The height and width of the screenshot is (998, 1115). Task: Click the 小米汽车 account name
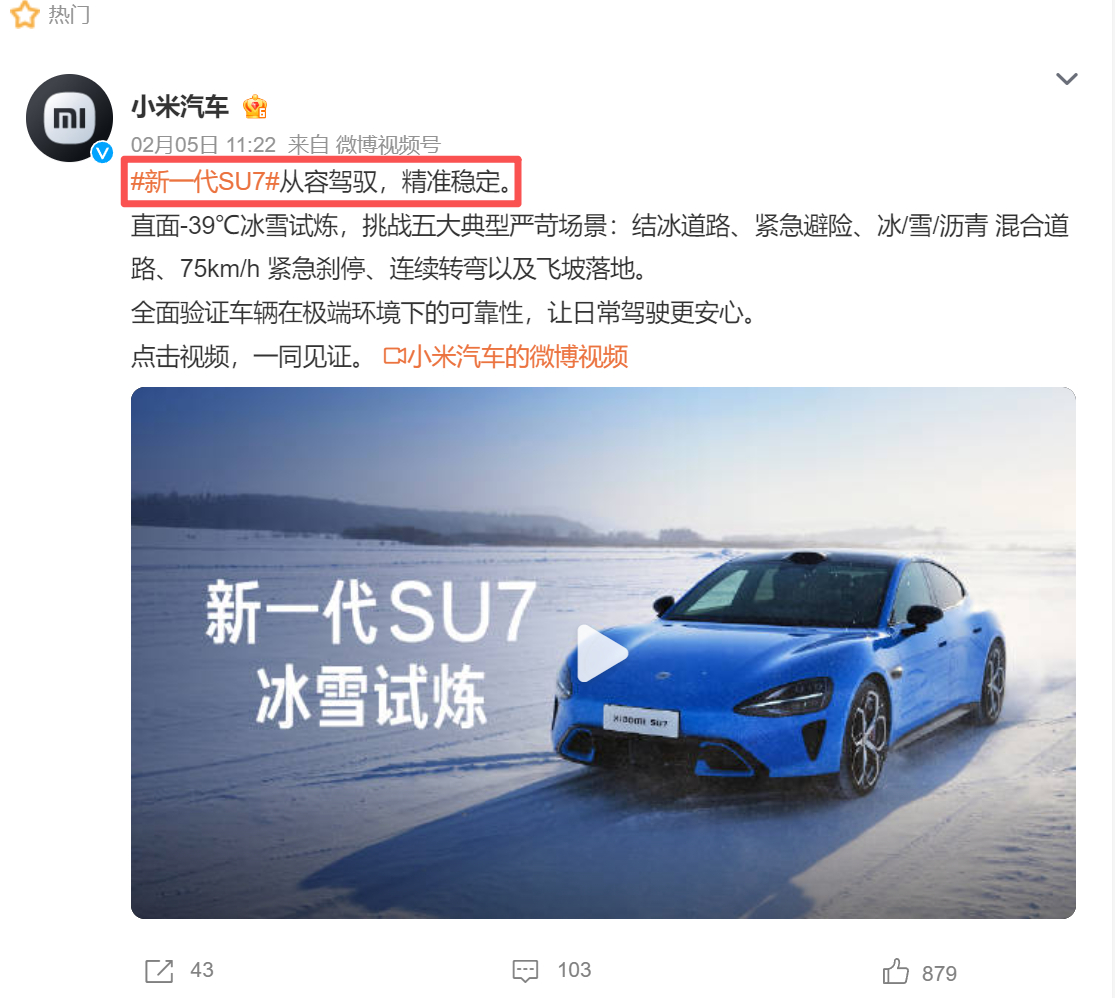pos(180,107)
